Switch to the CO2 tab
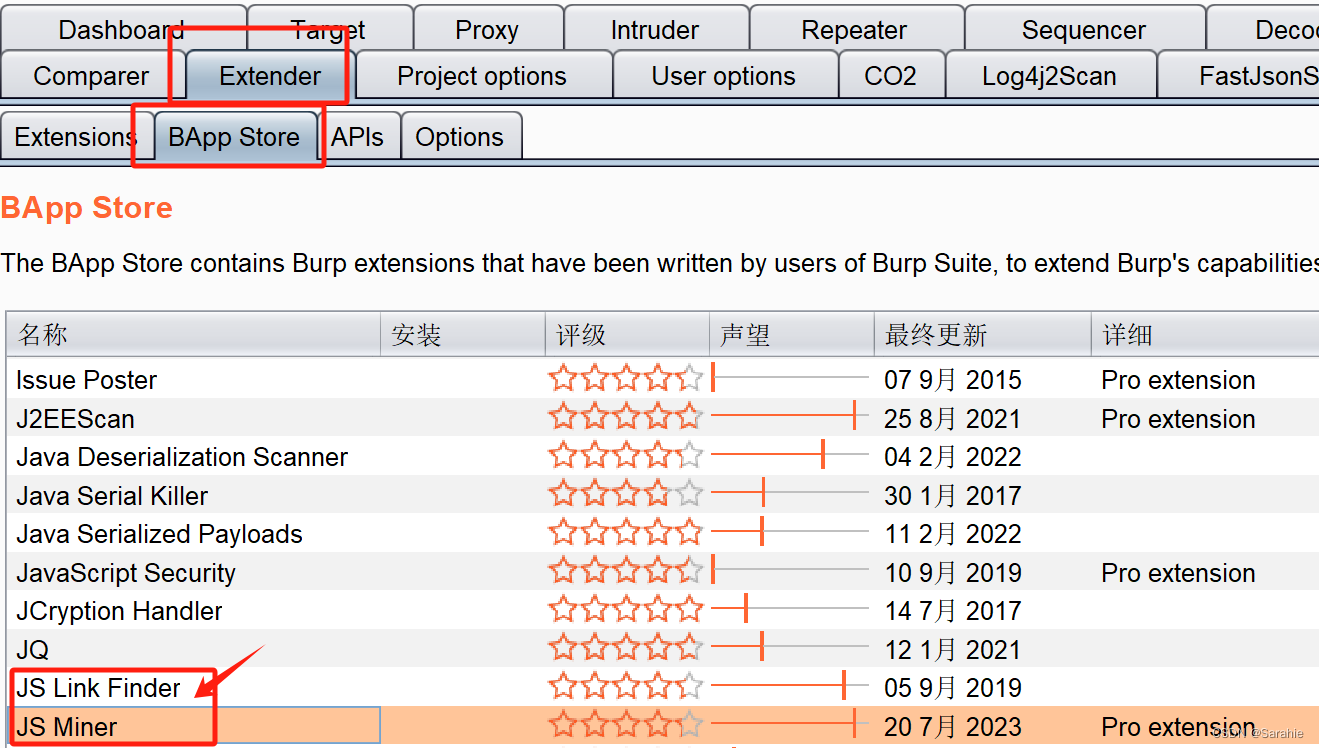 [x=890, y=76]
